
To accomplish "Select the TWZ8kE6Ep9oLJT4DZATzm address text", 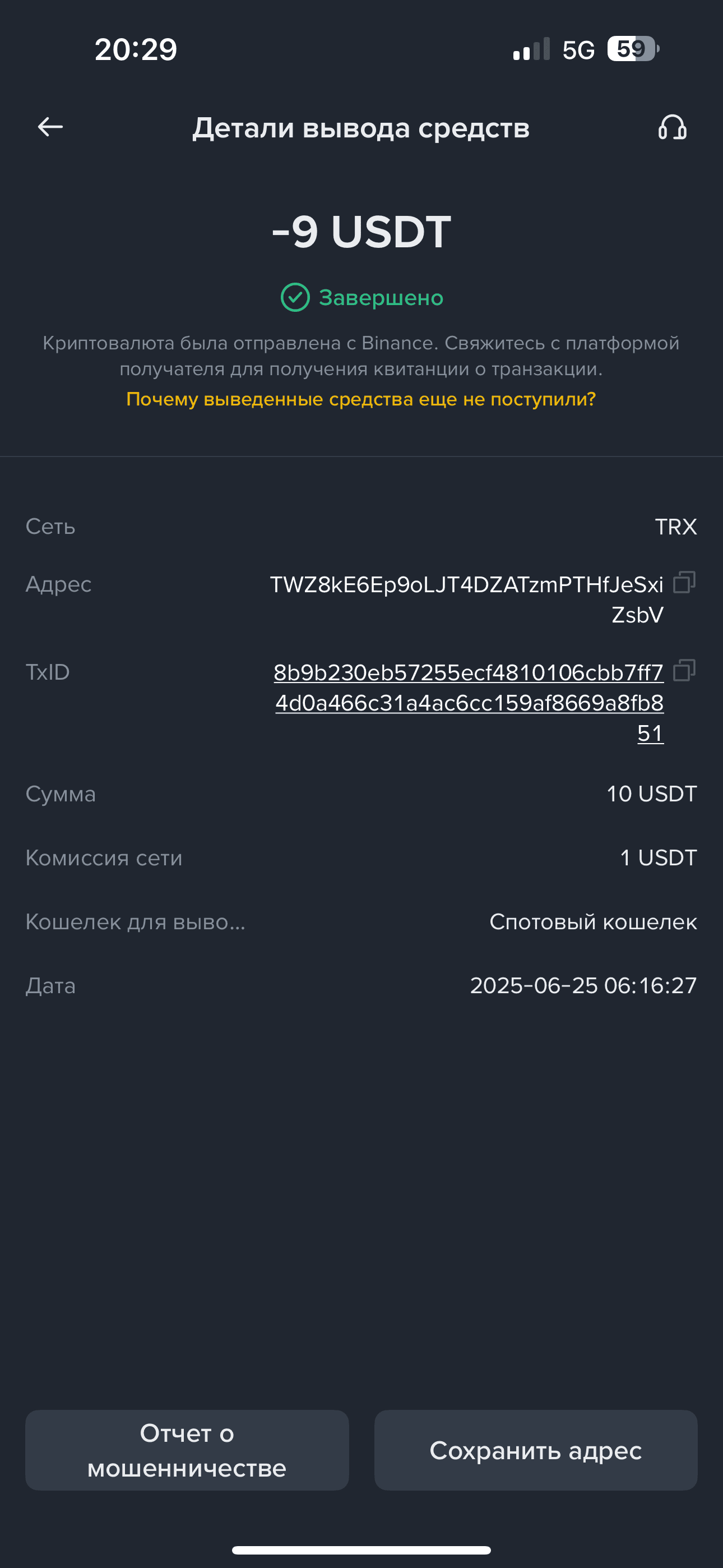I will pyautogui.click(x=467, y=599).
